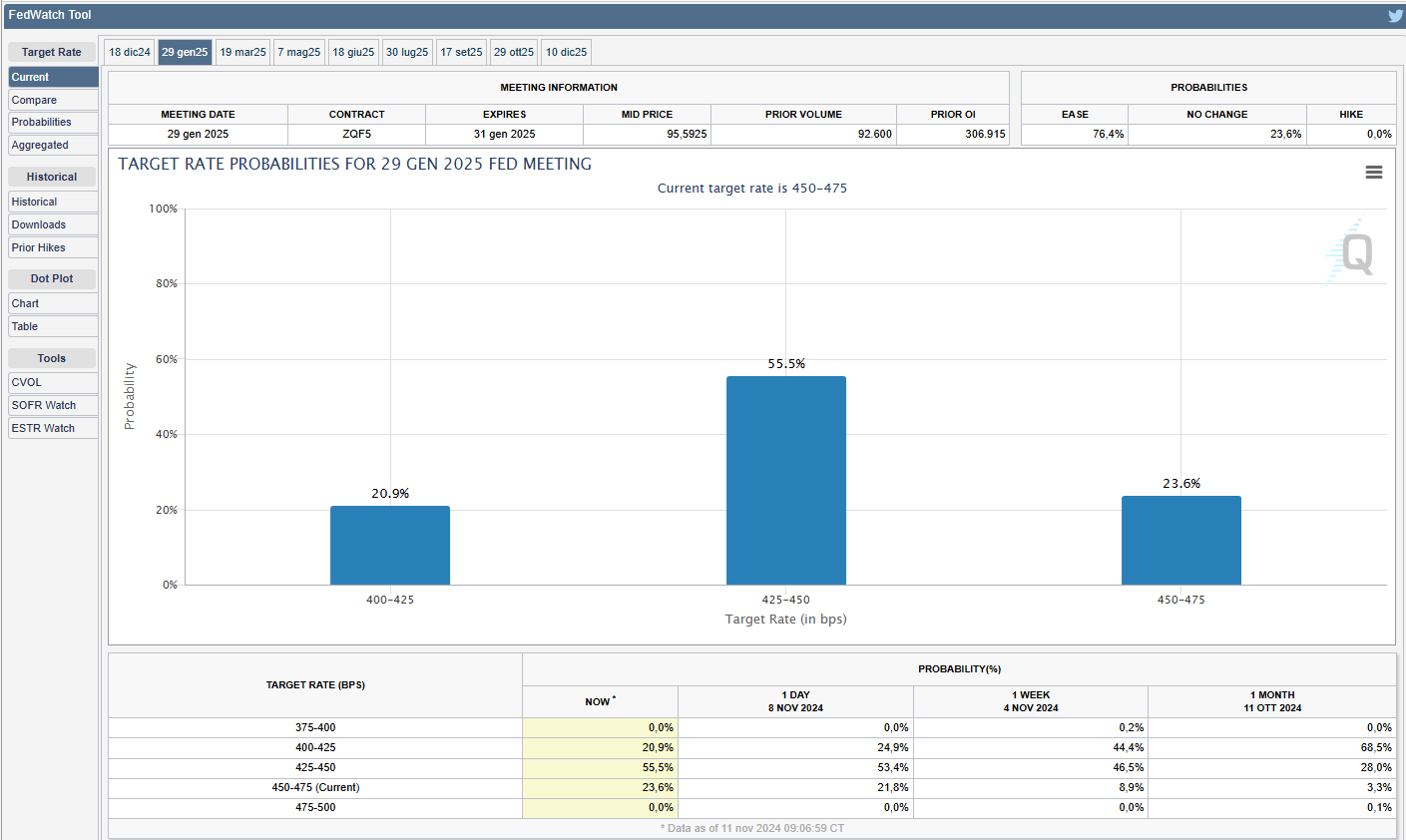Open the Compare view
This screenshot has height=840, width=1406.
click(53, 100)
